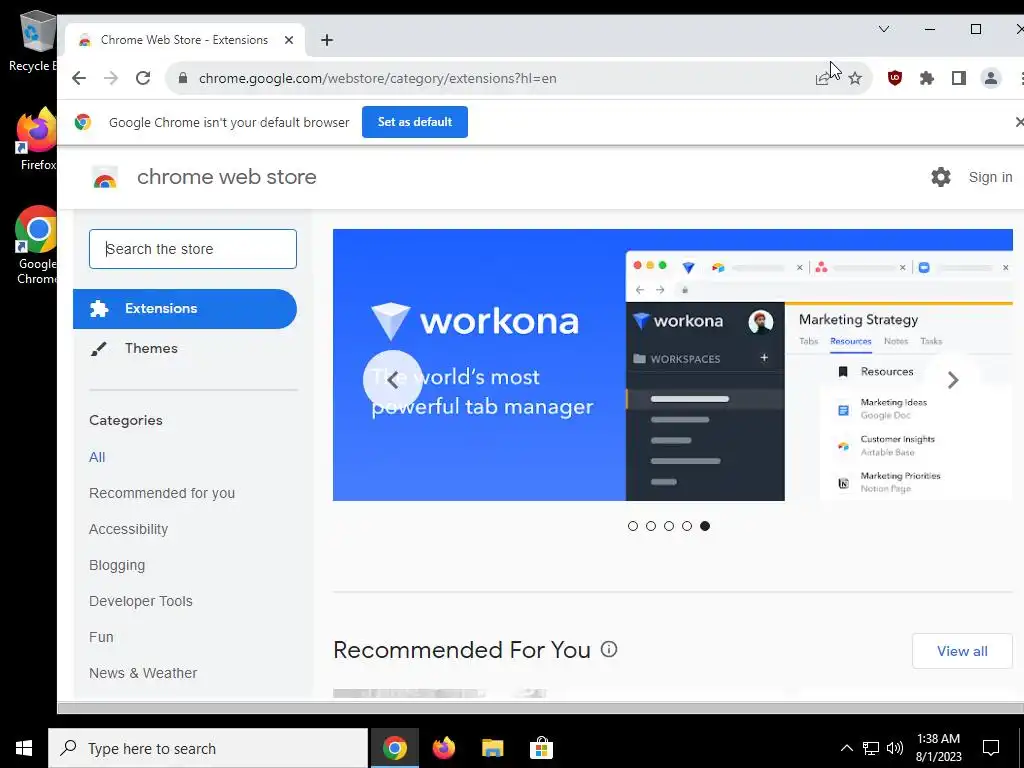1024x768 pixels.
Task: Choose Developer Tools category
Action: click(x=140, y=601)
